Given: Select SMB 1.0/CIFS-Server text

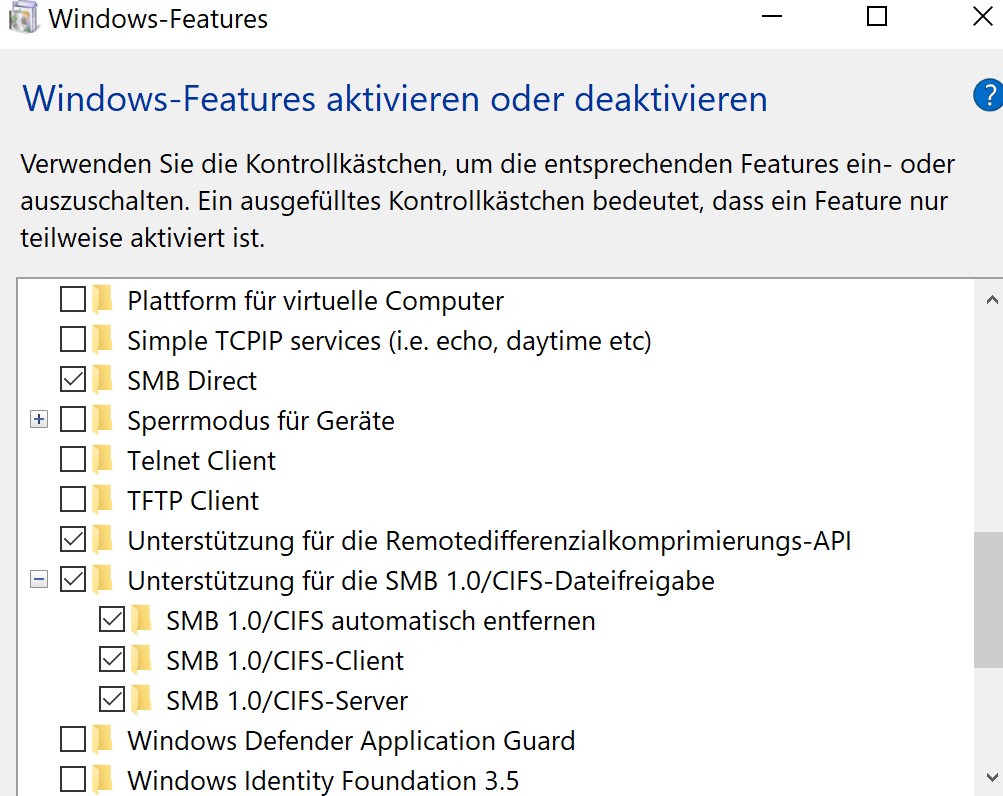Looking at the screenshot, I should [x=287, y=701].
